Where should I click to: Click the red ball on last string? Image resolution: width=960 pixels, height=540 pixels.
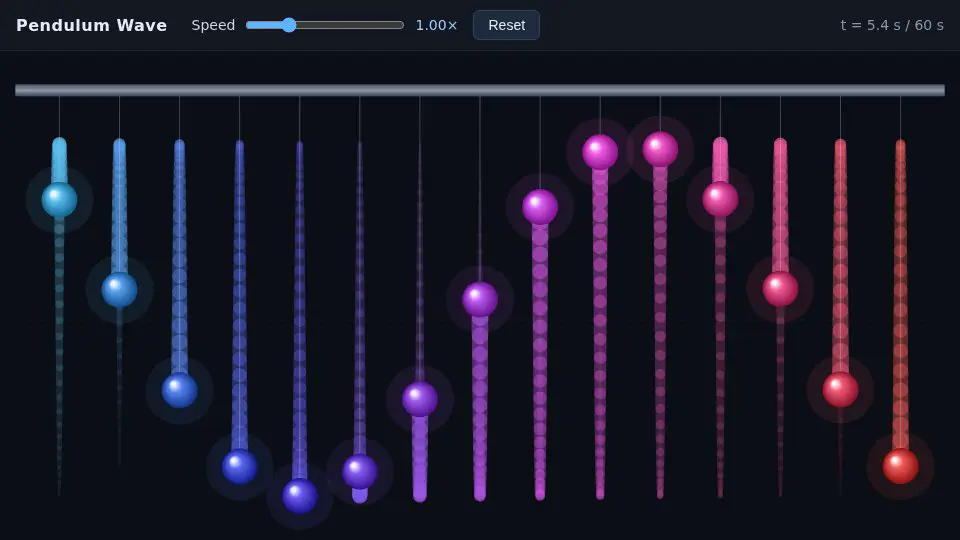click(x=900, y=466)
